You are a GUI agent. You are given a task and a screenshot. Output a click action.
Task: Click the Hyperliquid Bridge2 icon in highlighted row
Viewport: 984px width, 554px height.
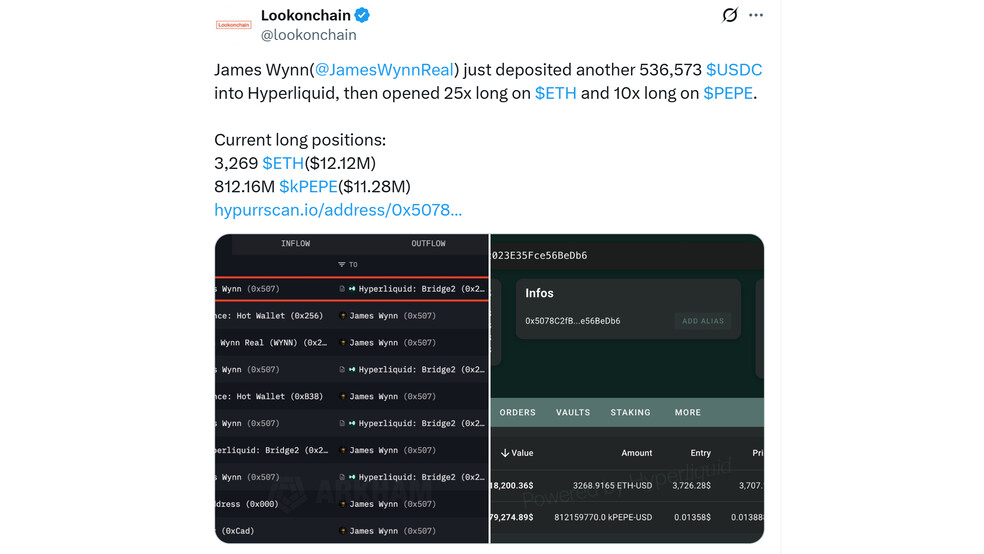[x=352, y=289]
